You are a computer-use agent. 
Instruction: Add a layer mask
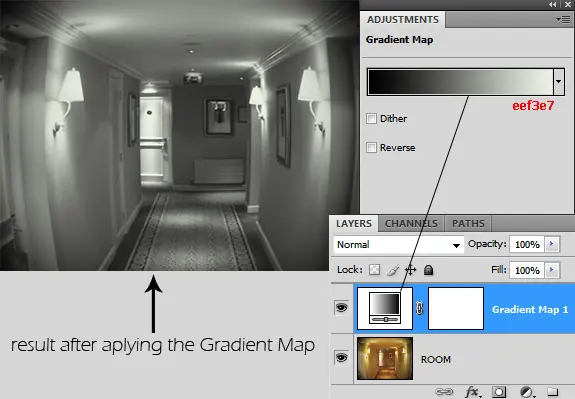499,392
